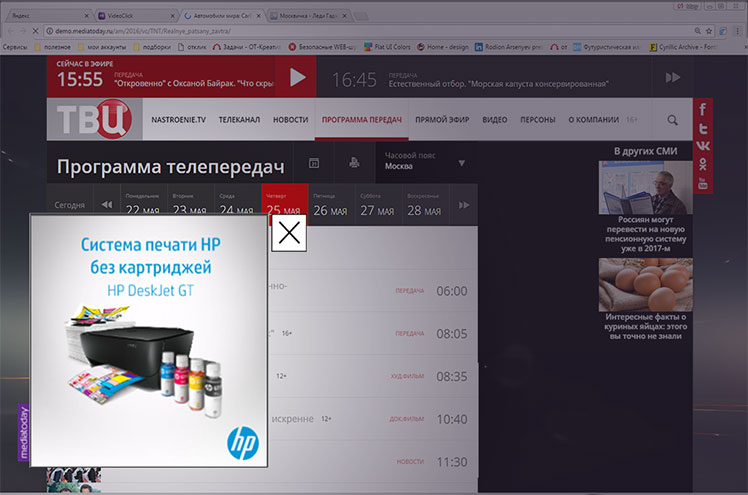Skip forward to next program
This screenshot has height=495, width=748.
tap(673, 77)
